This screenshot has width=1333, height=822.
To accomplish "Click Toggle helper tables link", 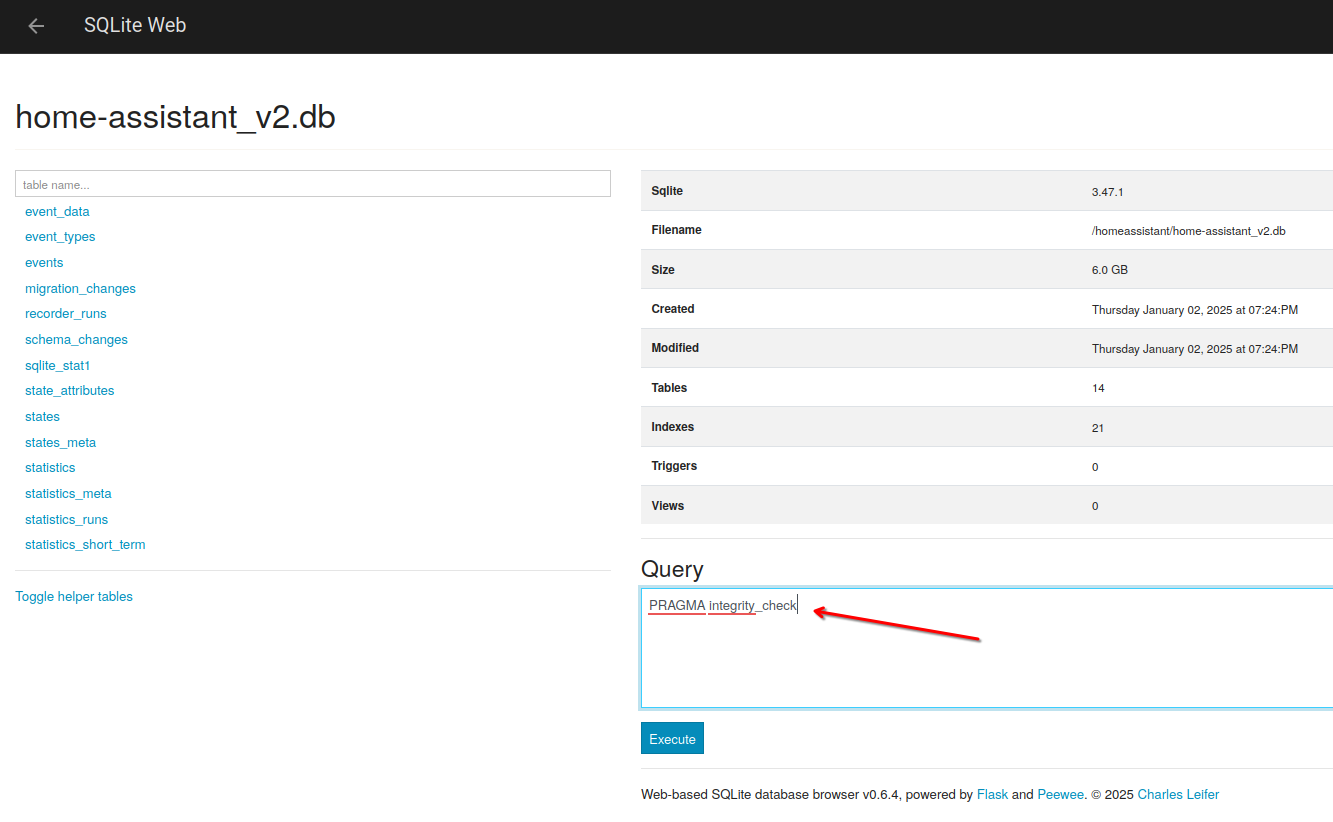I will pos(74,597).
